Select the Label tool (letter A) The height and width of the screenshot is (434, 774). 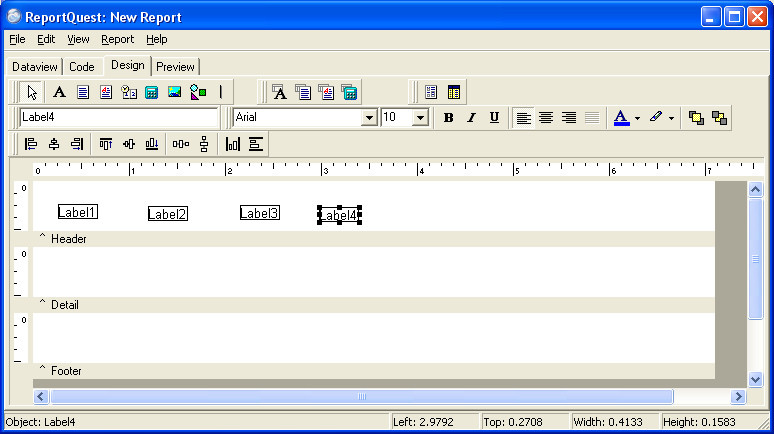point(59,92)
